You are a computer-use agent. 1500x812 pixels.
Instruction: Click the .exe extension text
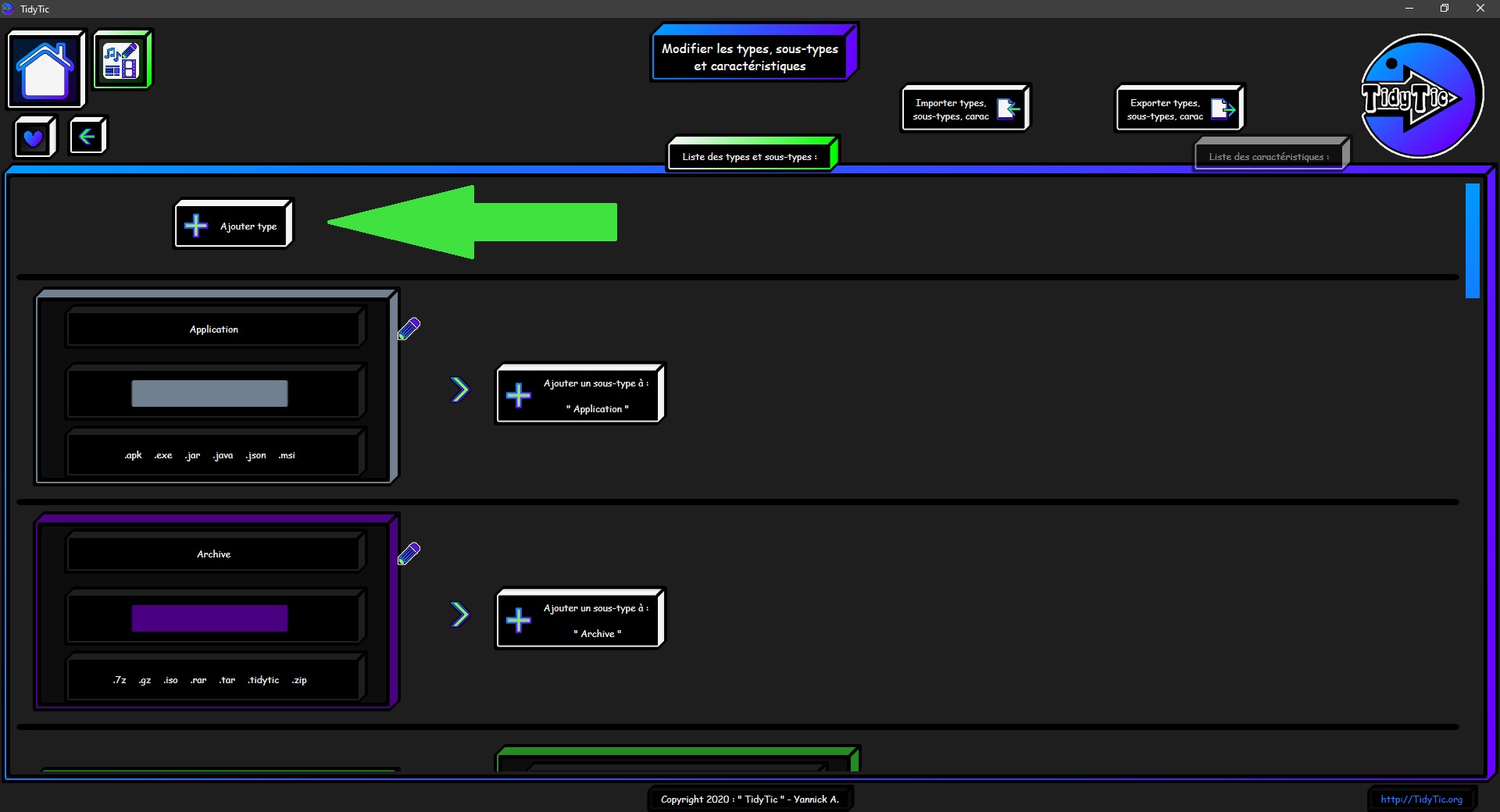click(x=162, y=455)
